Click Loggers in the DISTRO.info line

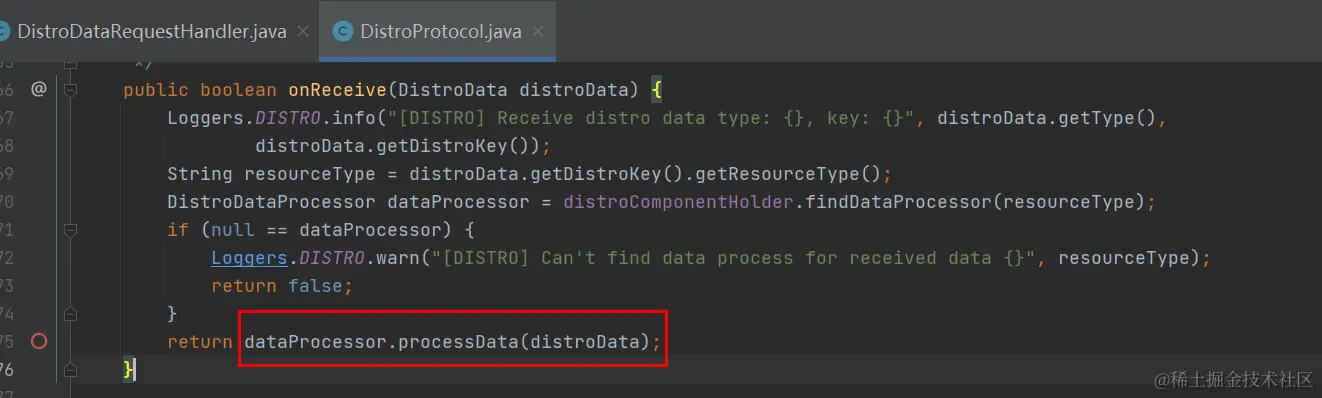pos(206,118)
